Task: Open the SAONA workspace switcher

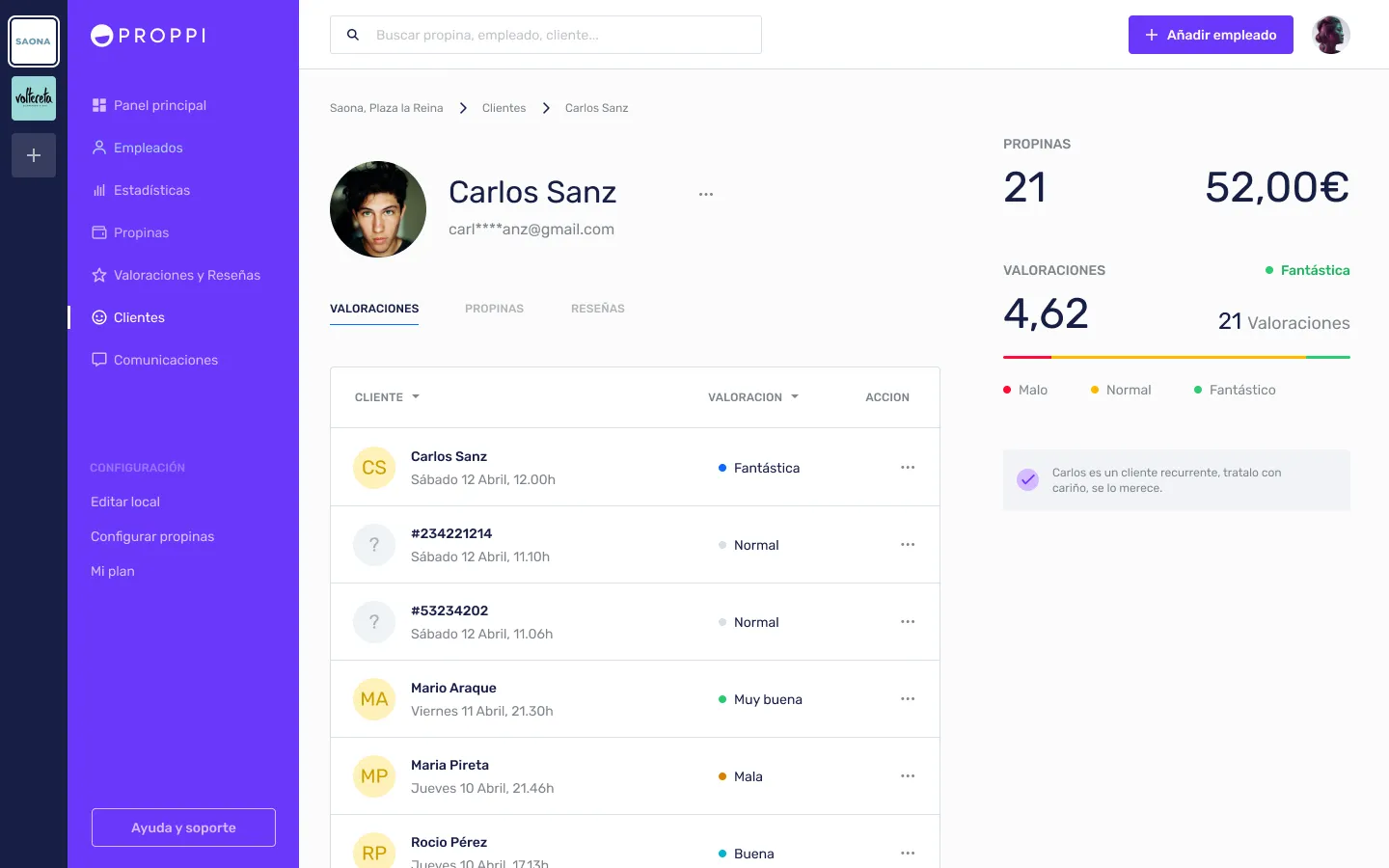Action: [34, 41]
